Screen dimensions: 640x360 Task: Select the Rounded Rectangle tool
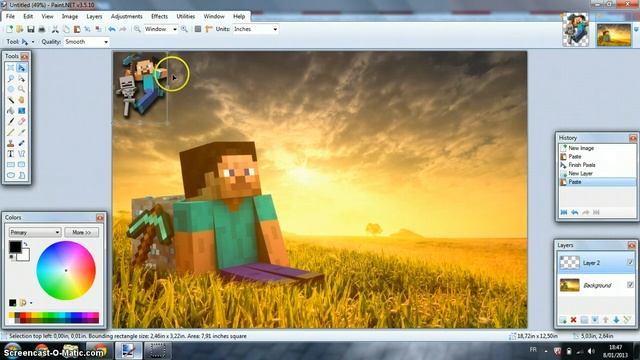click(x=21, y=164)
